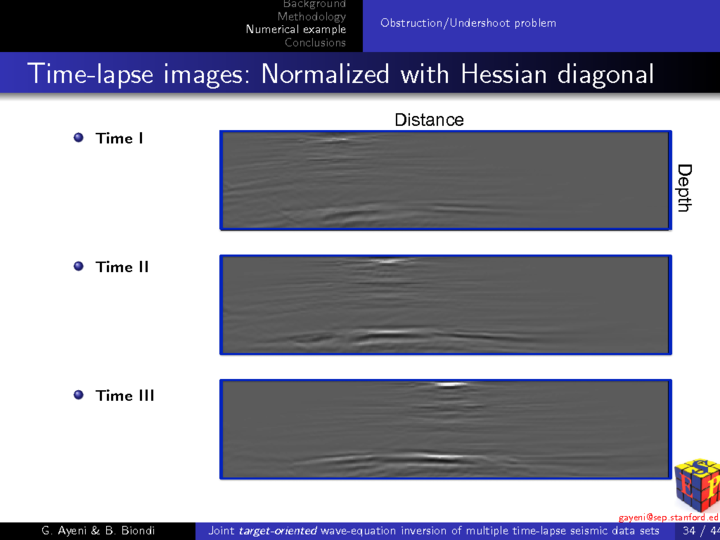Select the Time II seismic image

[445, 305]
